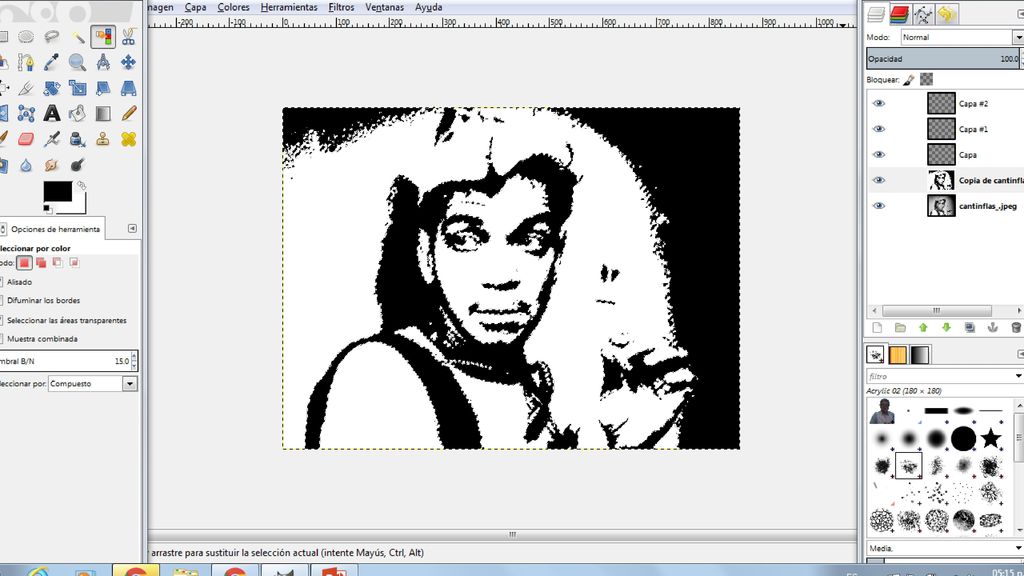Switch to the Paths dock tab
1024x576 pixels.
click(x=923, y=14)
